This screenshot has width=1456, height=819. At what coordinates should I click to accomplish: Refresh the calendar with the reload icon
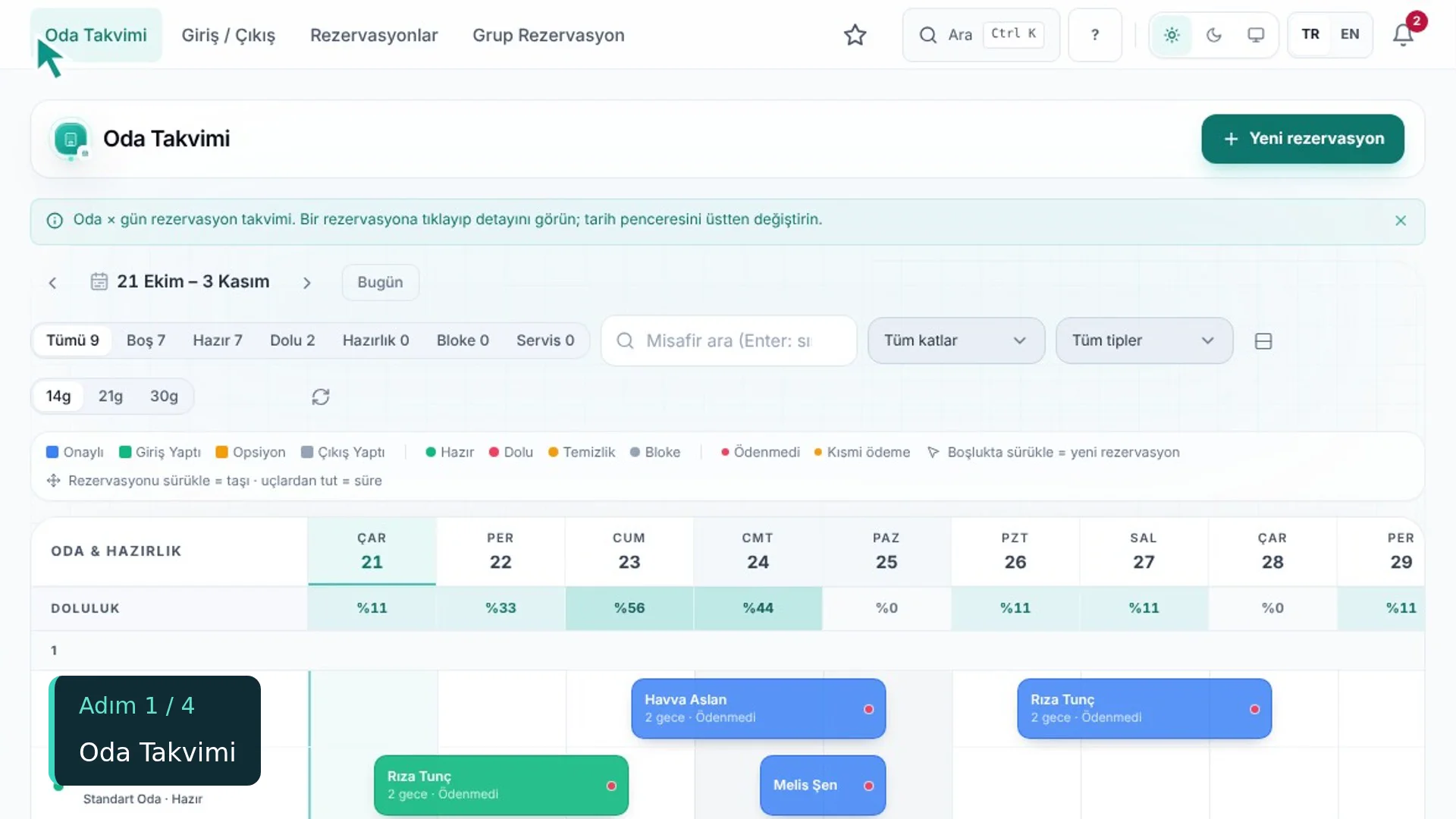(321, 397)
